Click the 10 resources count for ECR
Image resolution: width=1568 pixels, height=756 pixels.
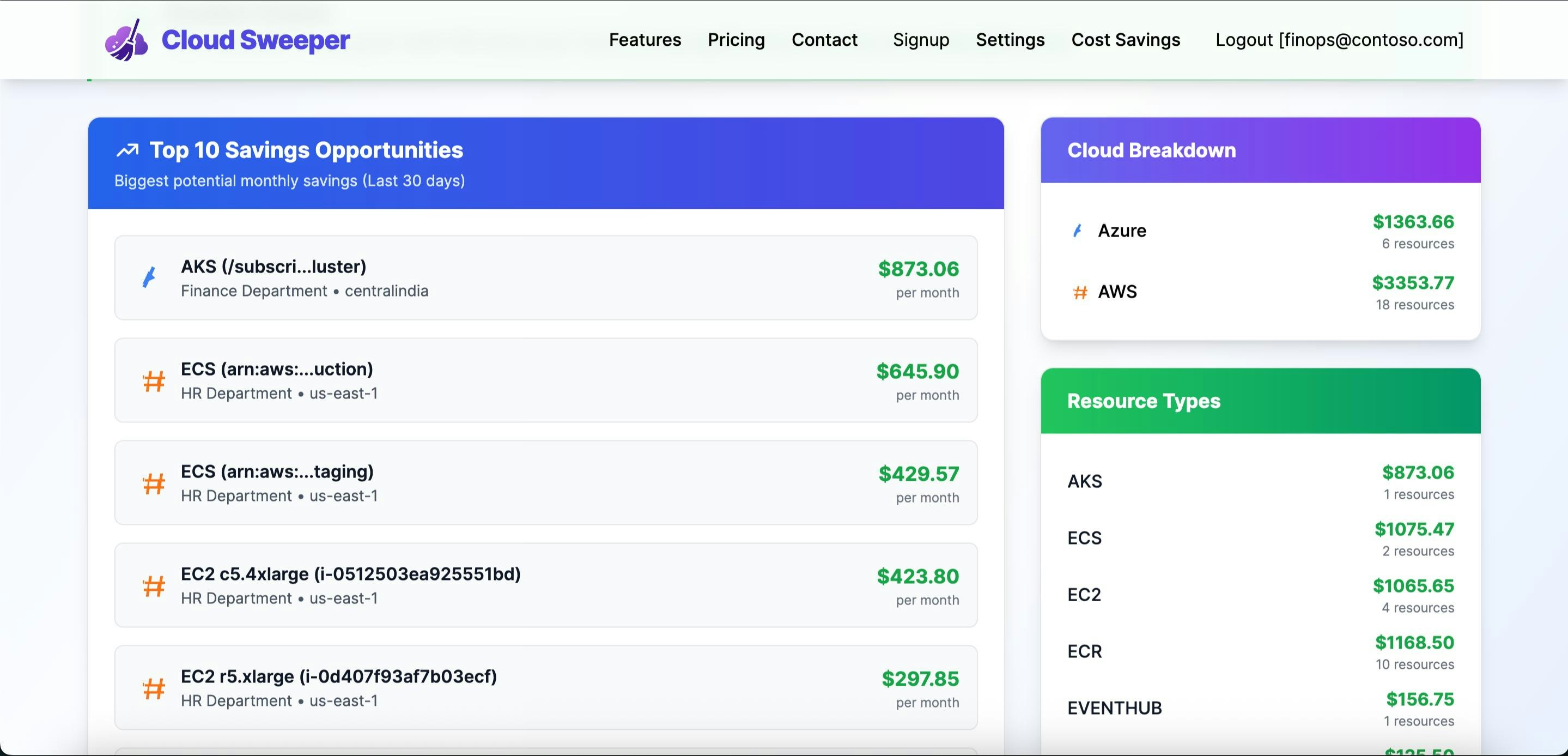click(x=1414, y=664)
